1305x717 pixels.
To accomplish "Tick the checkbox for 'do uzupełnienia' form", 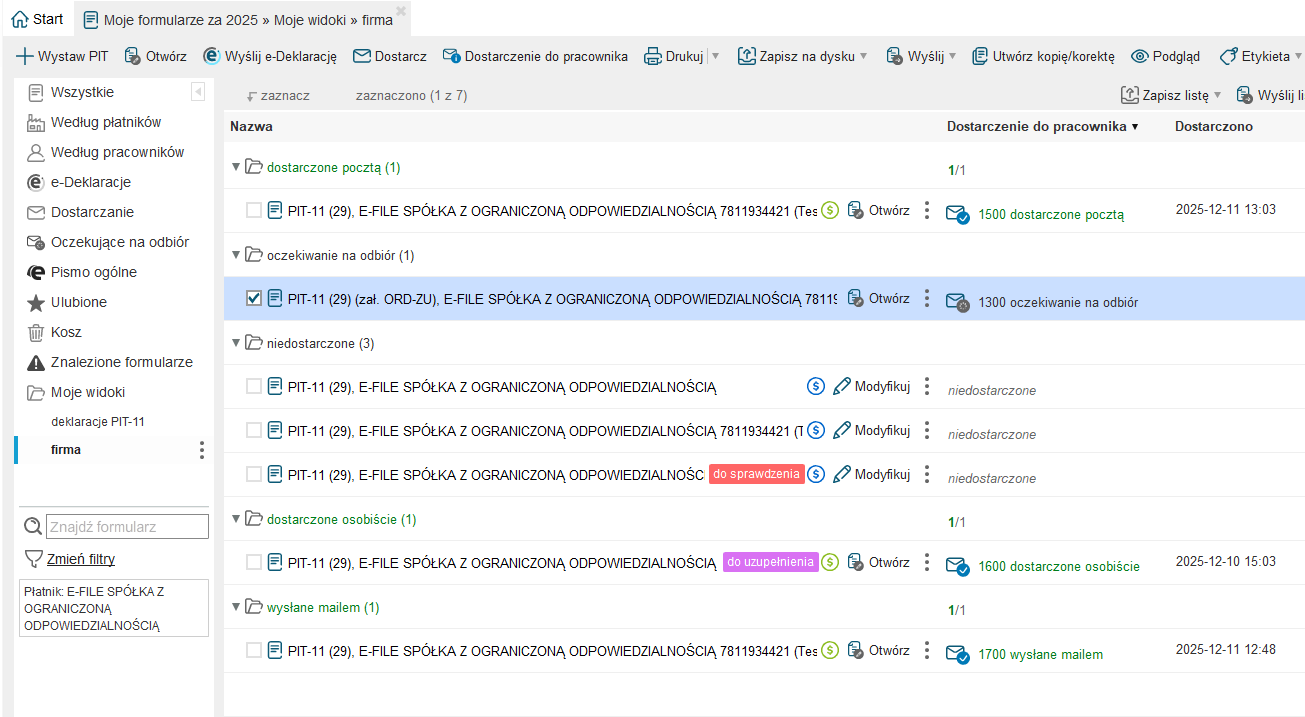I will point(254,562).
